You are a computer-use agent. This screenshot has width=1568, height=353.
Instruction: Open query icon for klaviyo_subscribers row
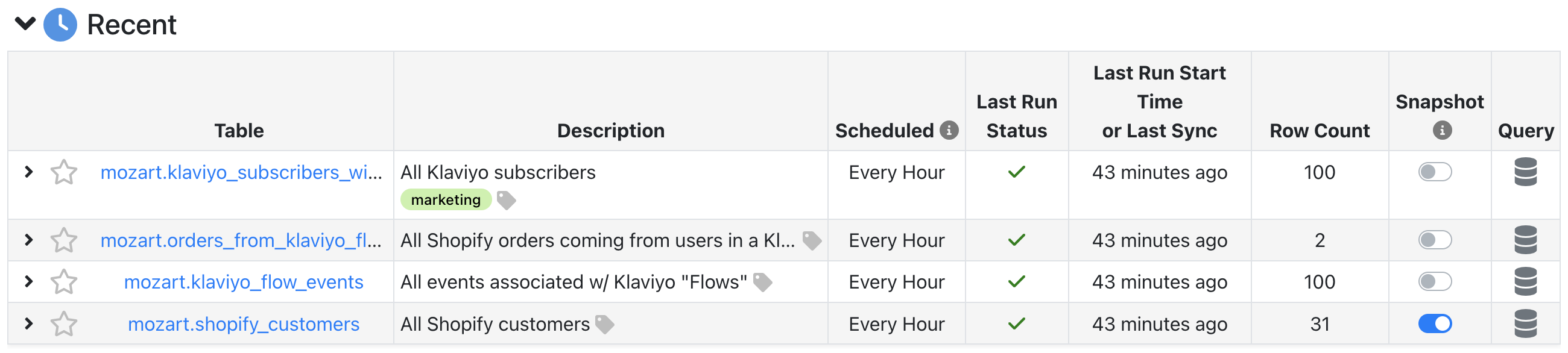1525,172
